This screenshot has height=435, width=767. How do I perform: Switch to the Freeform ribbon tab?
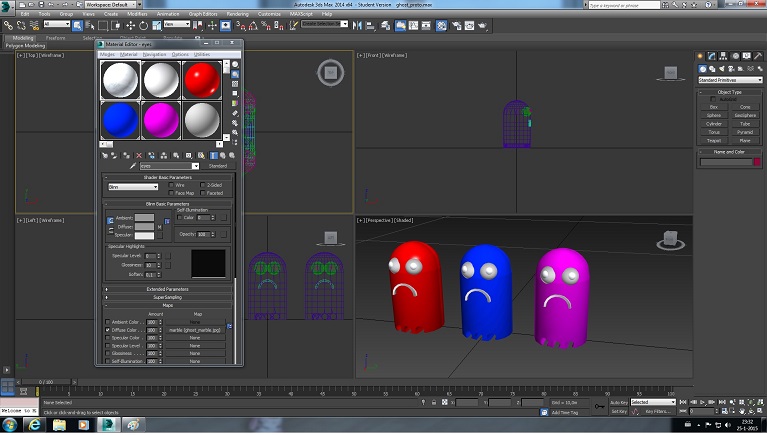pos(55,38)
